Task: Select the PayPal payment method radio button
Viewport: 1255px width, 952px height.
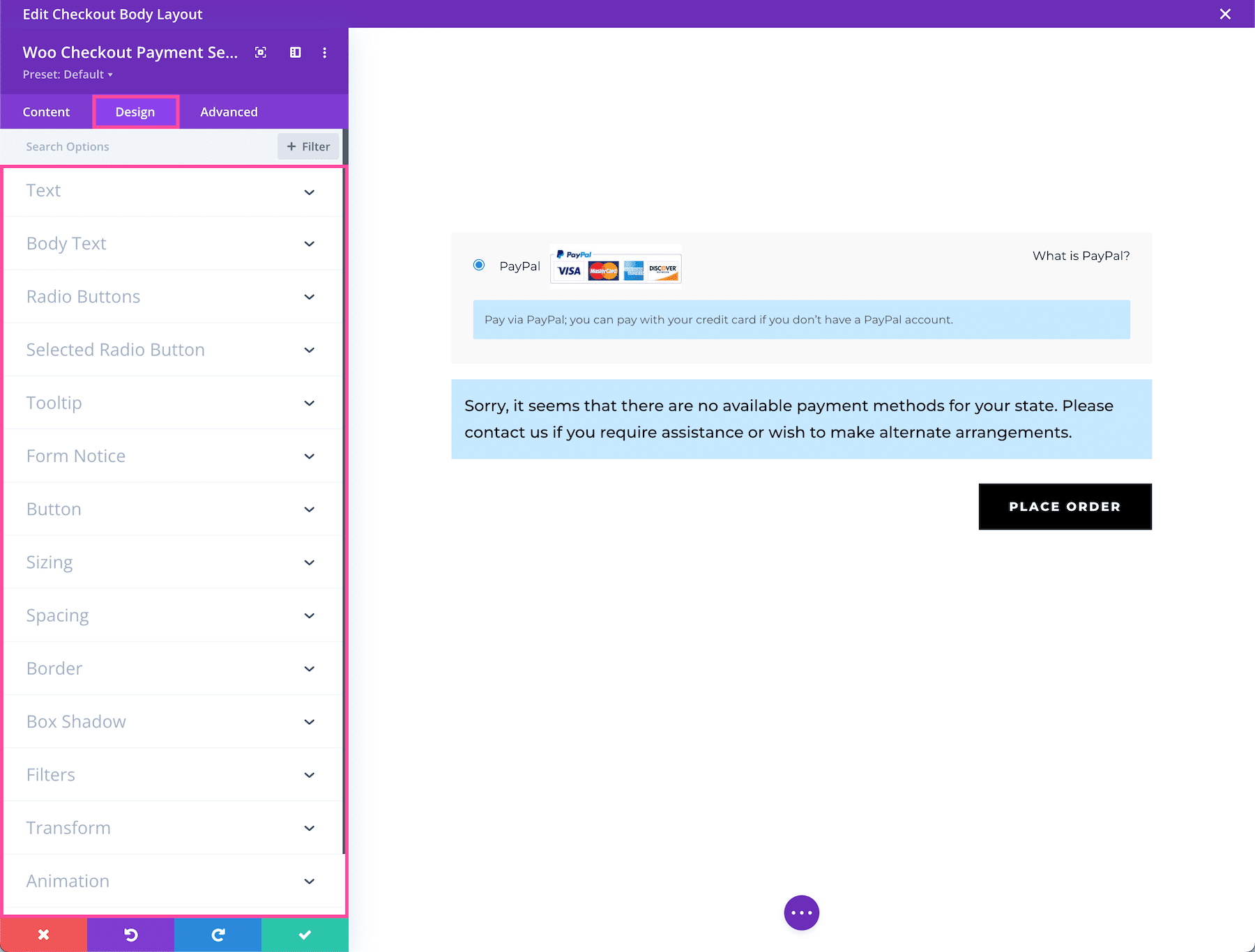Action: (x=478, y=266)
